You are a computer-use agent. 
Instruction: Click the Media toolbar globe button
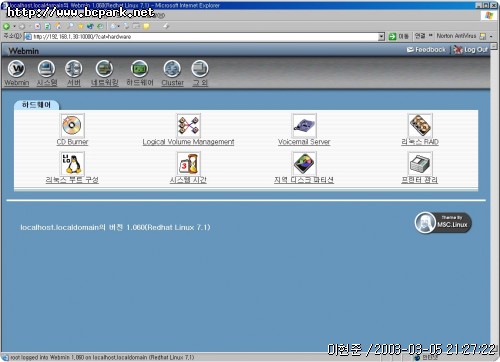click(90, 26)
